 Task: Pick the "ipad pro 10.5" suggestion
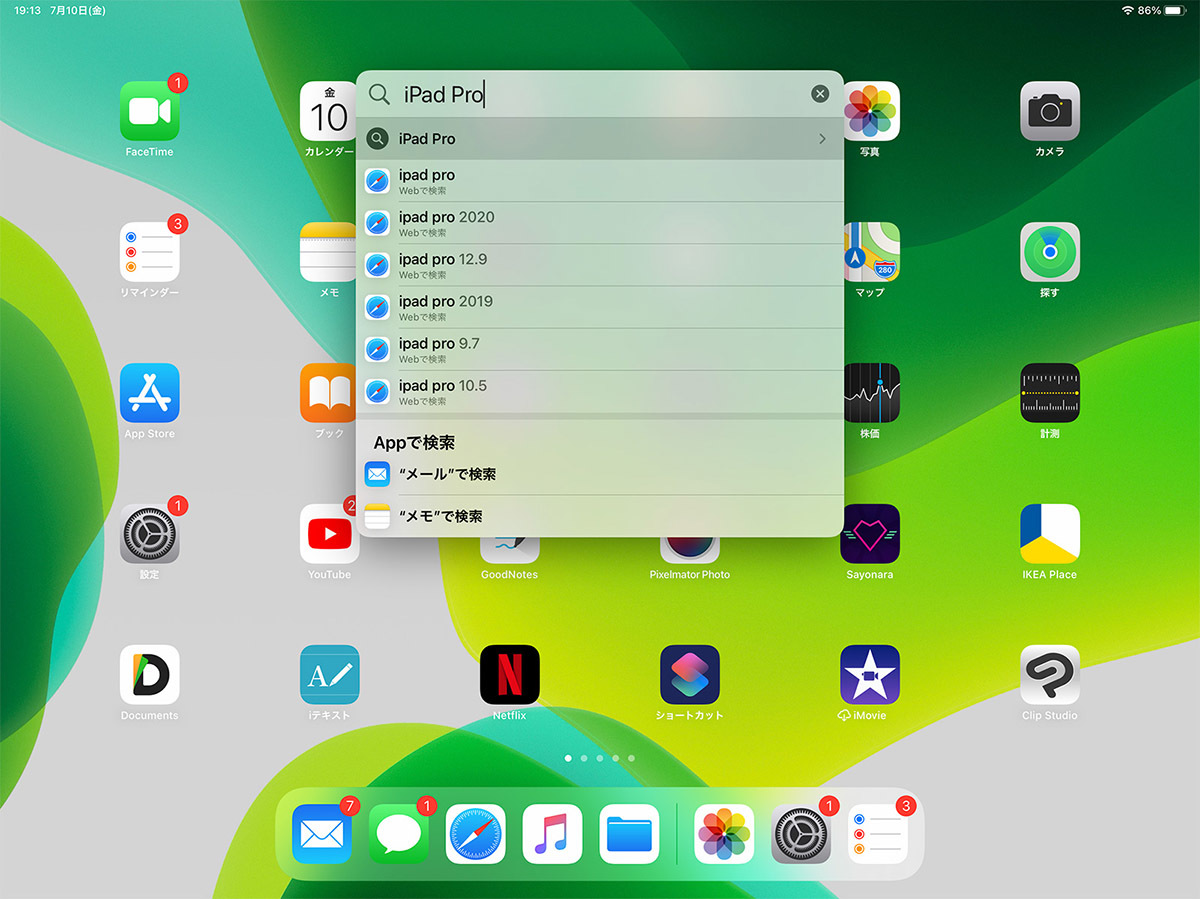600,391
